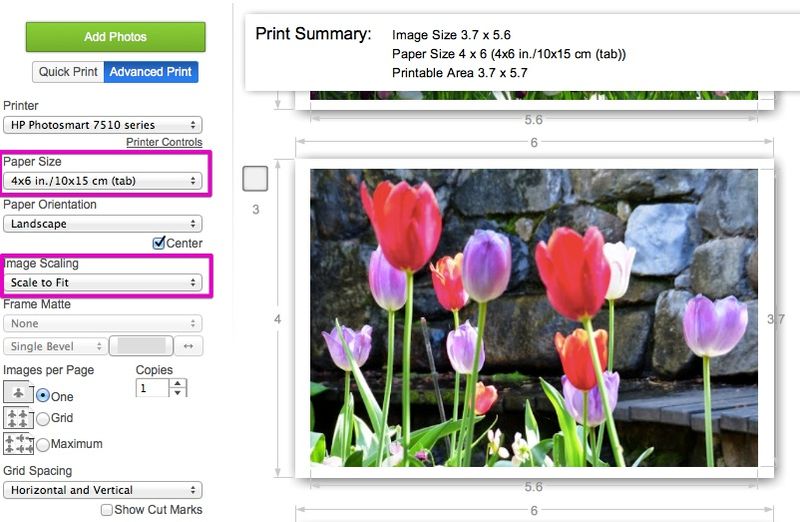Select the Grid images per page radio
The height and width of the screenshot is (522, 800).
(x=43, y=419)
